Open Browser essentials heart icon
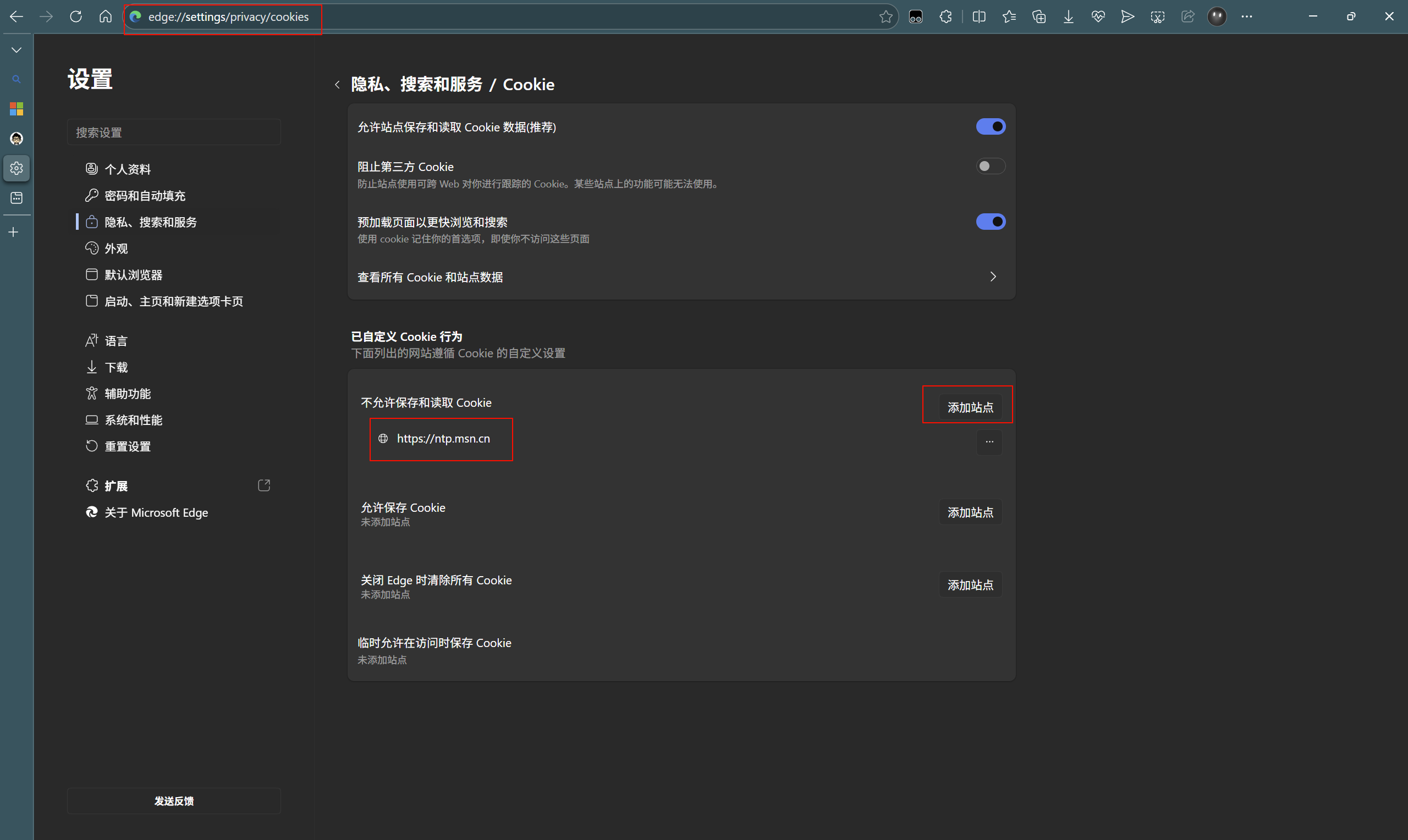Screen dimensions: 1408x840 (1098, 16)
